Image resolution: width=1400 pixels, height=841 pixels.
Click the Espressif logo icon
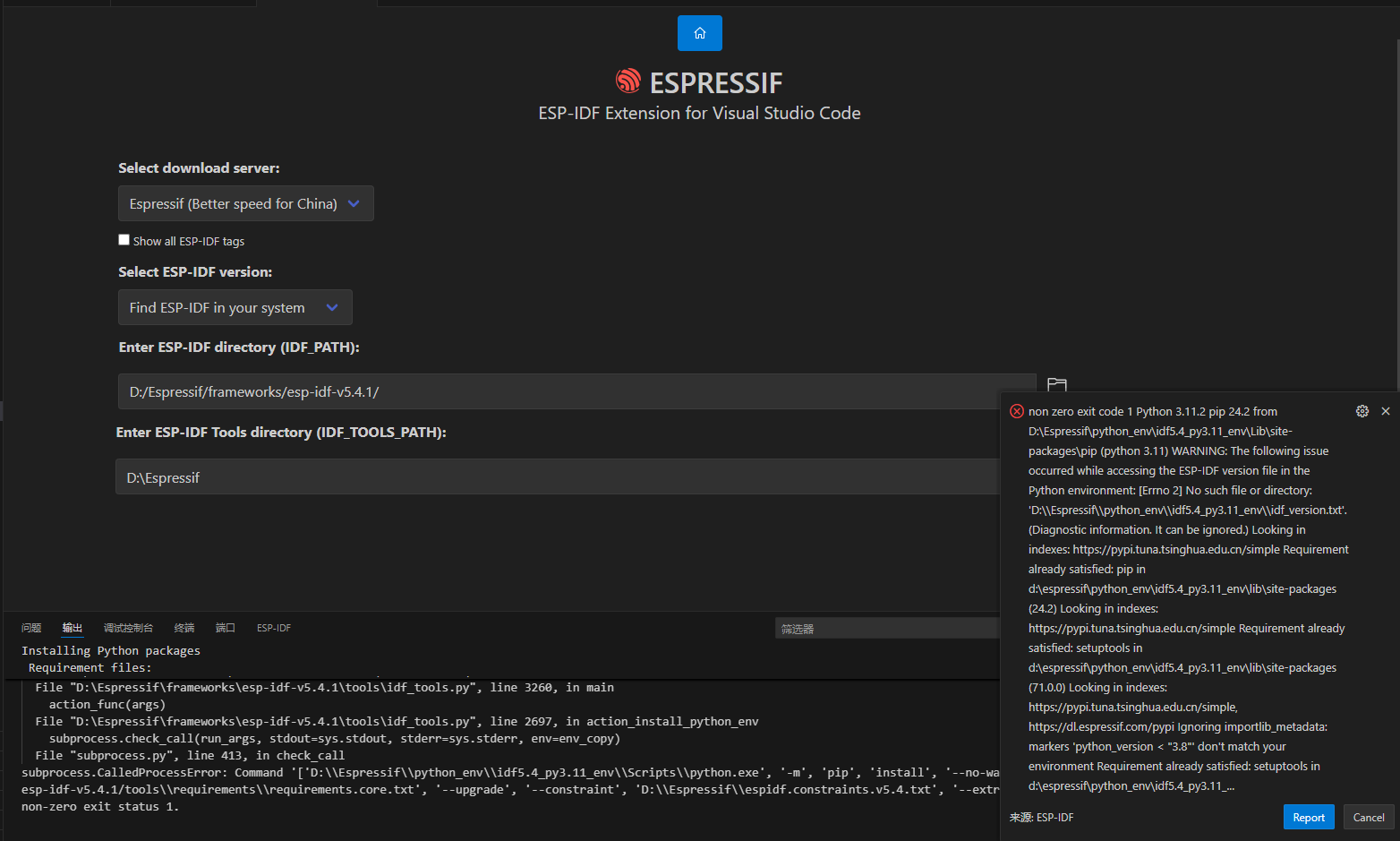[628, 82]
